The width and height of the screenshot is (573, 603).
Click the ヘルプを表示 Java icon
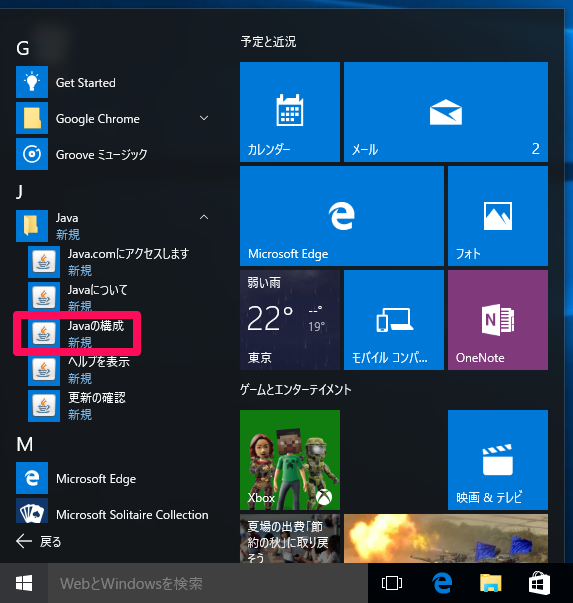point(44,370)
